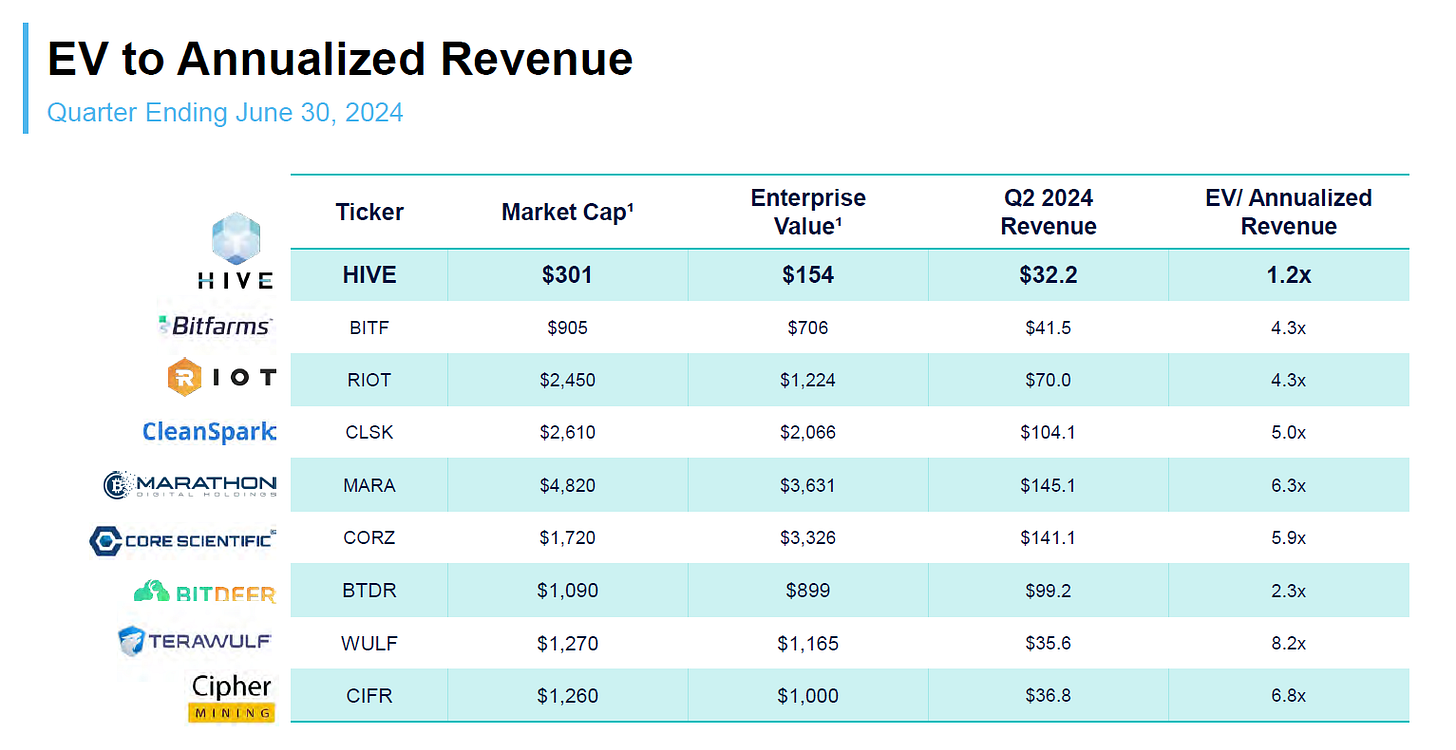Click HIVE enterprise value $154
The width and height of the screenshot is (1456, 750).
[x=808, y=275]
